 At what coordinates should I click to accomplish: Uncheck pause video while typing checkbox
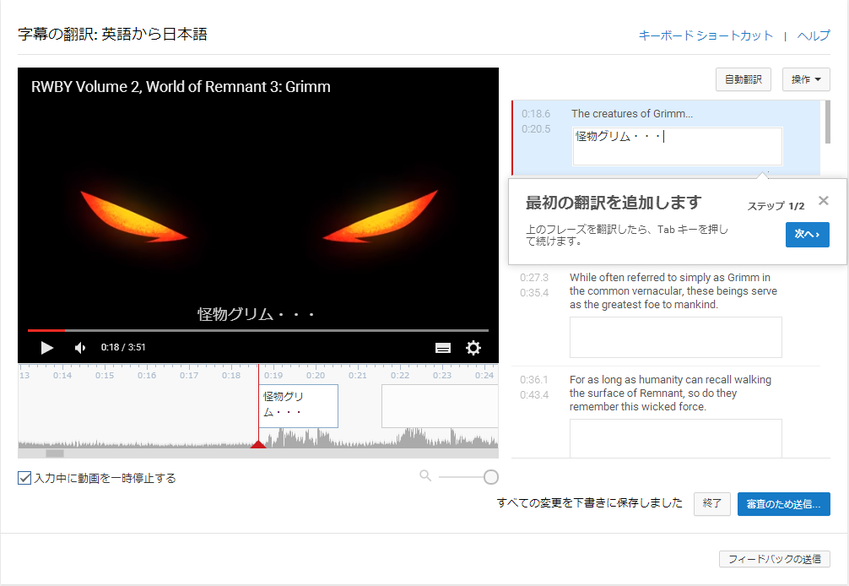[x=24, y=478]
